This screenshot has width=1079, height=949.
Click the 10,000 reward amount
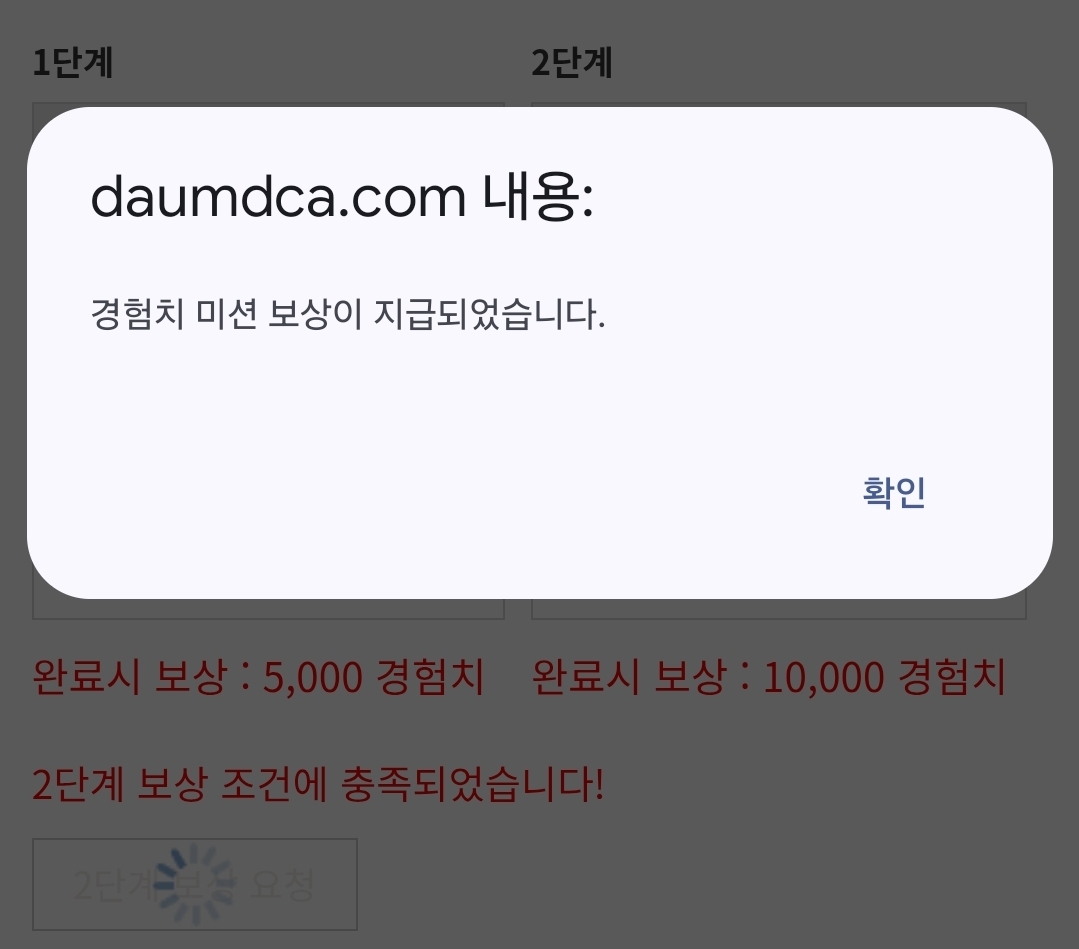click(824, 677)
